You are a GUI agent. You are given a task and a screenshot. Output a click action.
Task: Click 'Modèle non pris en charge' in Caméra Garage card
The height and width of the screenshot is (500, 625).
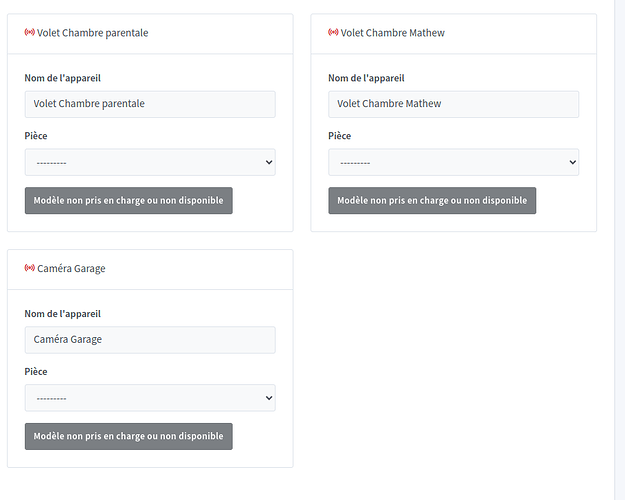point(128,436)
